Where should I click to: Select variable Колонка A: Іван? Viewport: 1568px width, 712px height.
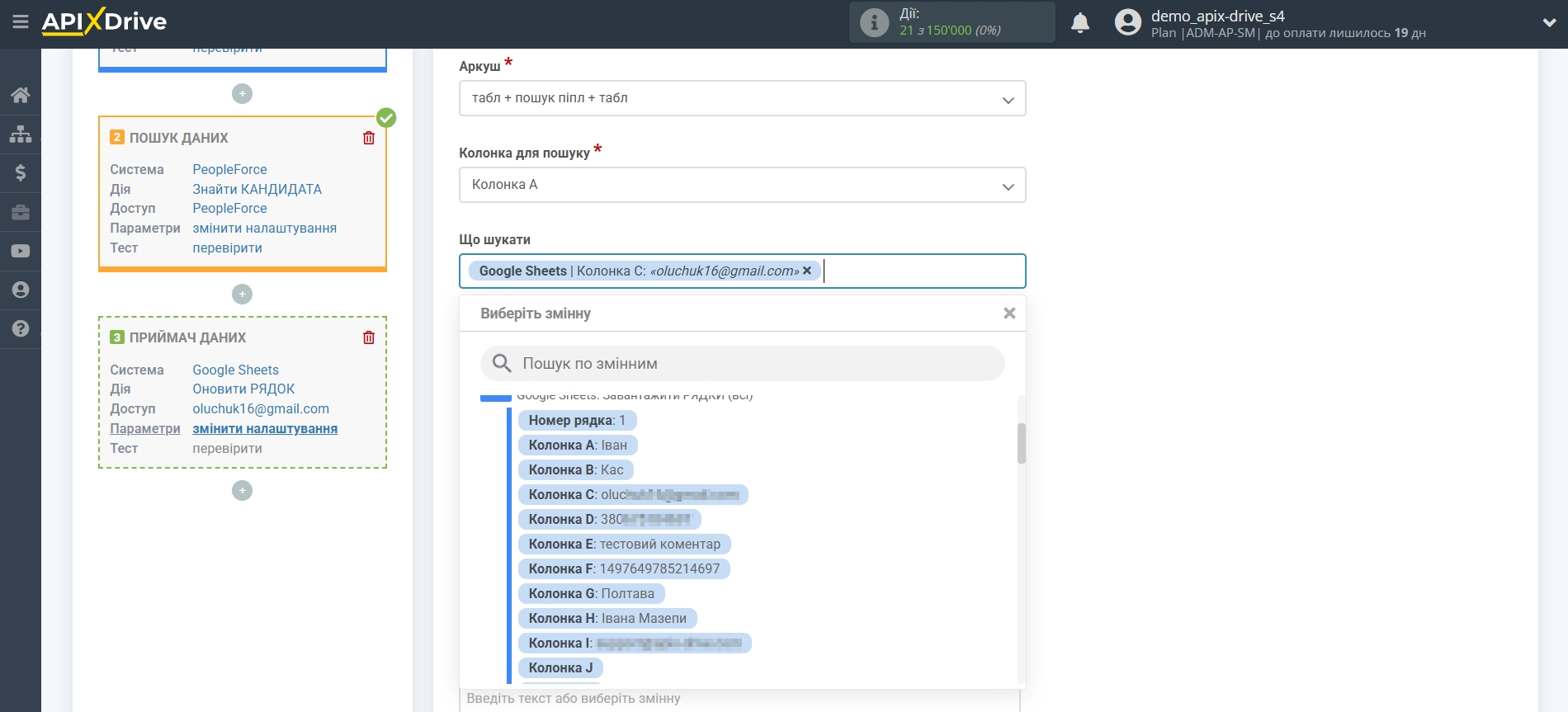pyautogui.click(x=578, y=445)
